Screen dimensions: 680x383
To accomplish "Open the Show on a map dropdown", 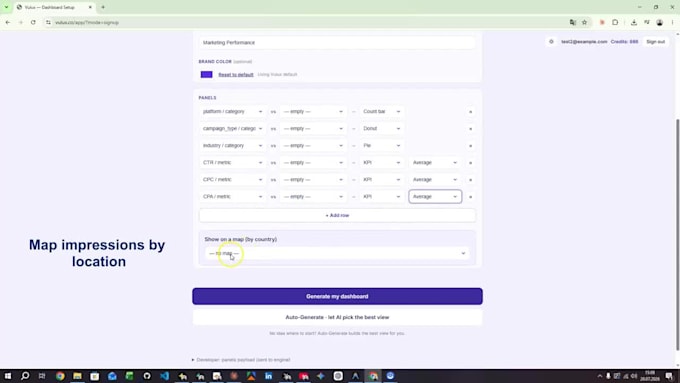I will tap(337, 253).
